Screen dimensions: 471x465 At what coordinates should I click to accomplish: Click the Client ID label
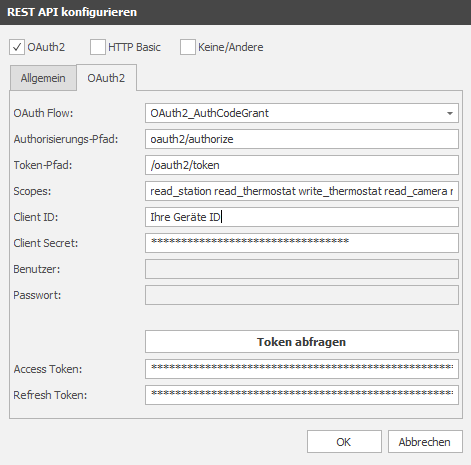(x=36, y=217)
